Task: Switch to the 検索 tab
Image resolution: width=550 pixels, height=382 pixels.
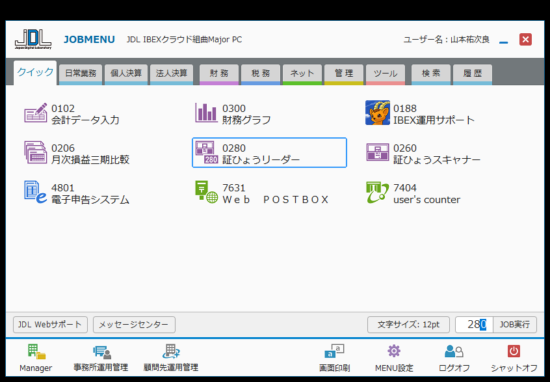Action: pyautogui.click(x=431, y=74)
